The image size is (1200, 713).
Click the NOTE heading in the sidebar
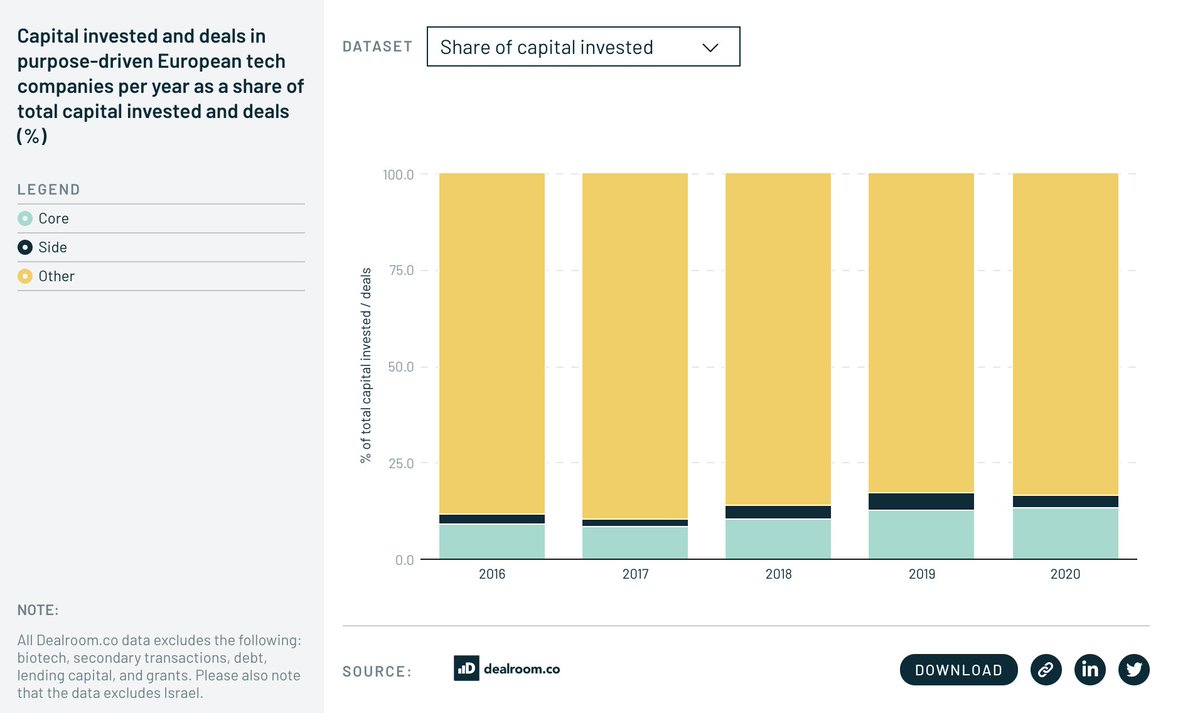[37, 609]
